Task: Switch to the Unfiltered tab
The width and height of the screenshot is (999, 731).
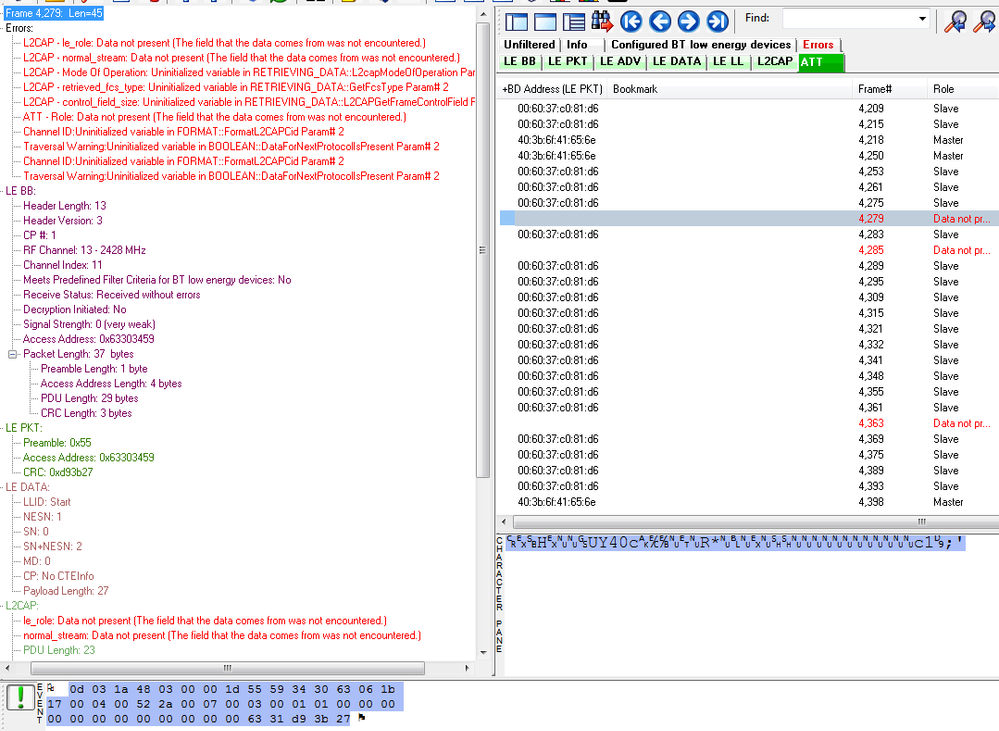Action: click(529, 45)
